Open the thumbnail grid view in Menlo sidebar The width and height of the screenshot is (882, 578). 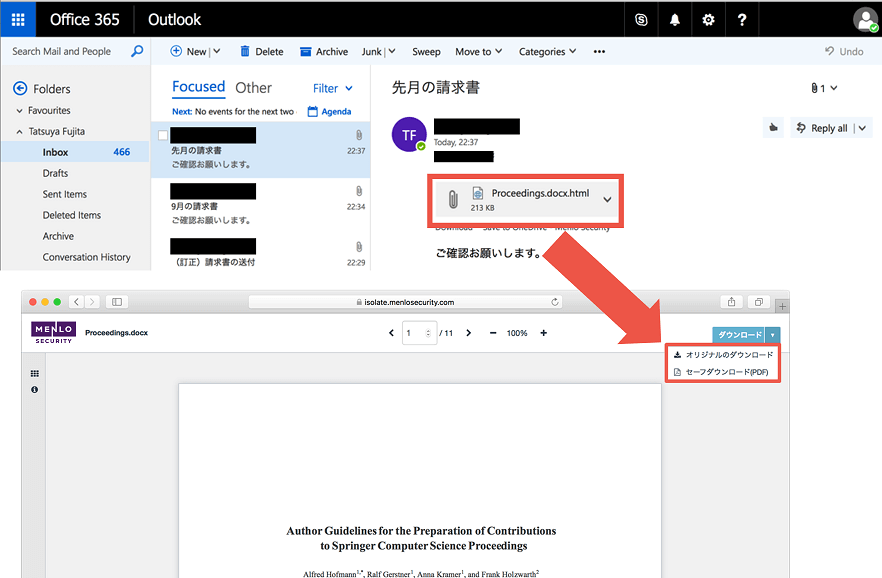[35, 373]
